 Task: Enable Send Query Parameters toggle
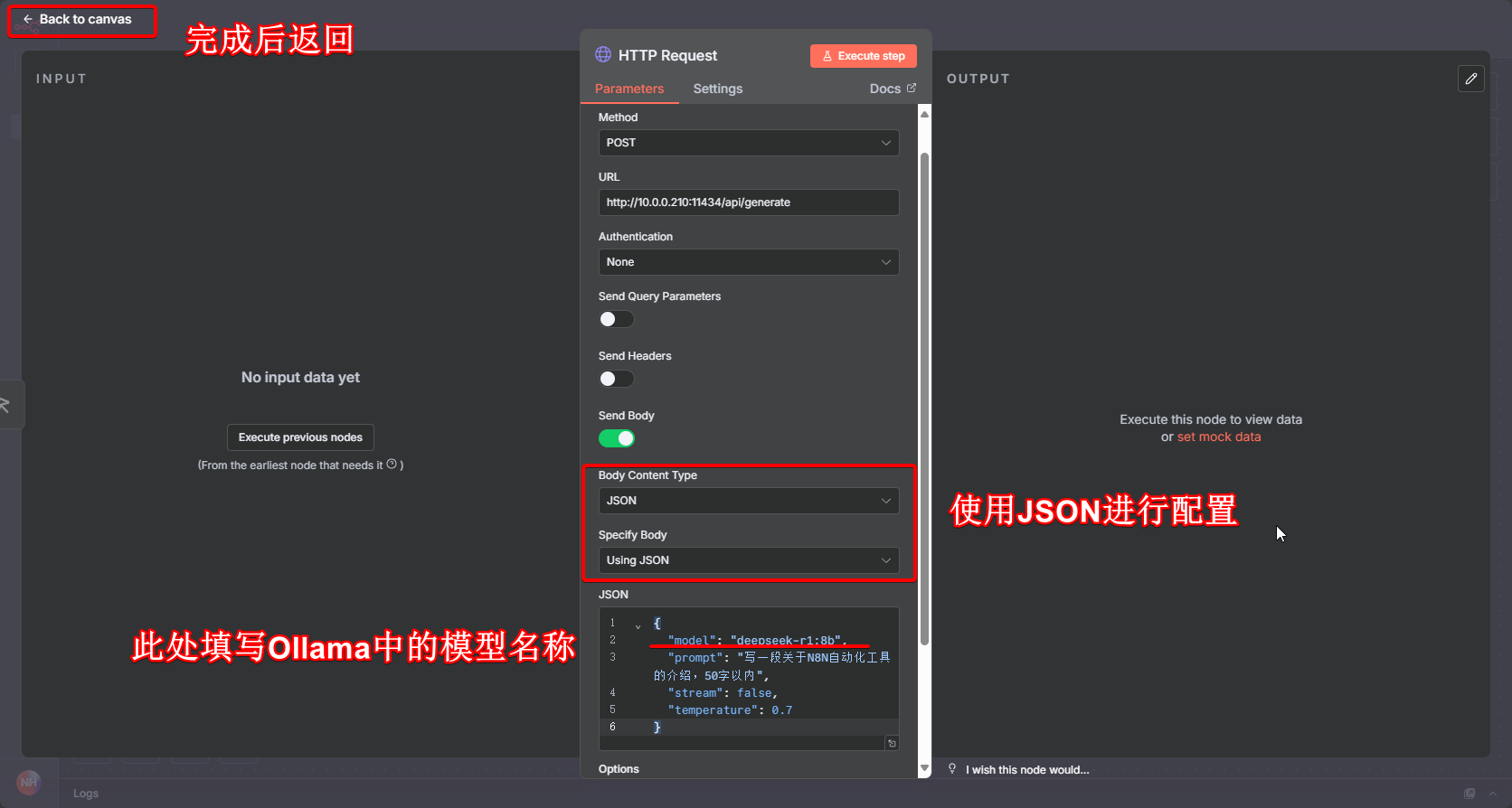(x=617, y=319)
